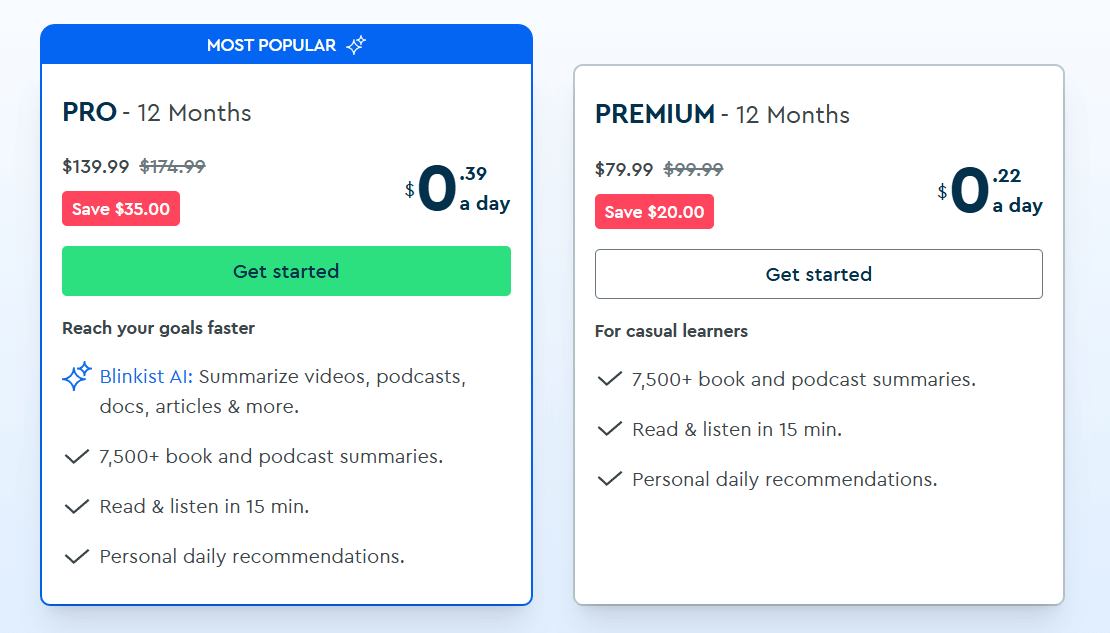The height and width of the screenshot is (633, 1110).
Task: Click checkmark beside Pro 7,500+ summaries
Action: (x=77, y=457)
